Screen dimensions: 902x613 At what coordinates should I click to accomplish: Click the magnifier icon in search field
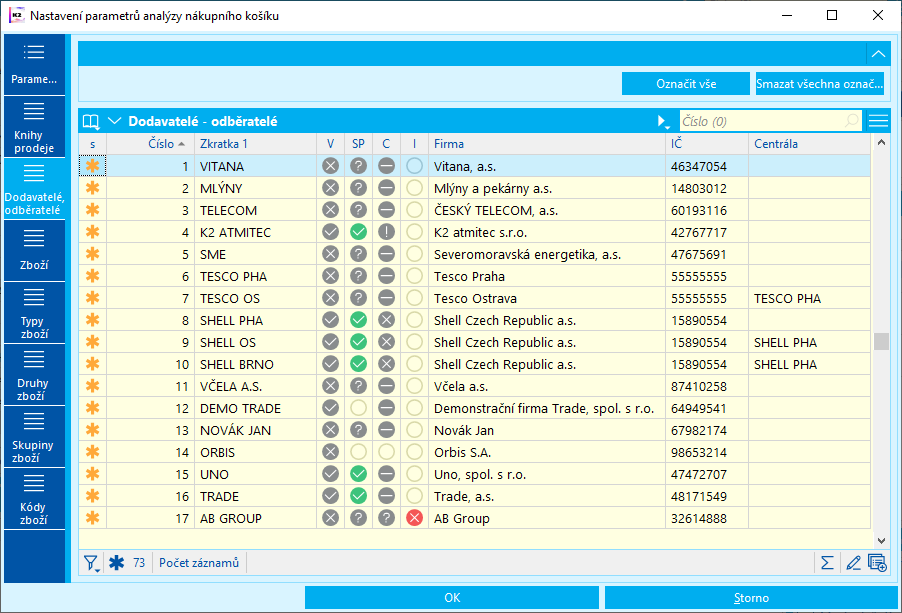851,121
